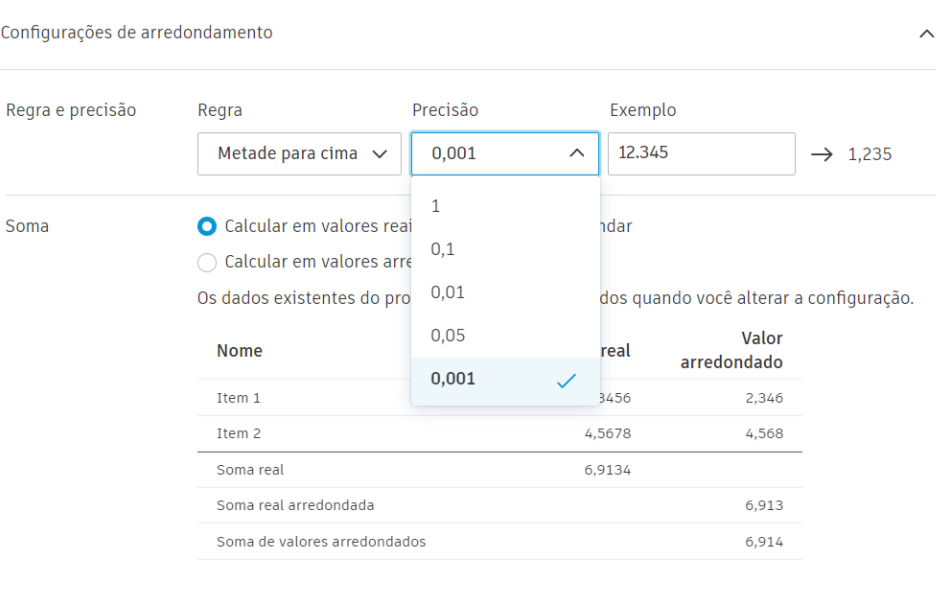Click the arrow icon before the 1,235 result

coord(822,154)
